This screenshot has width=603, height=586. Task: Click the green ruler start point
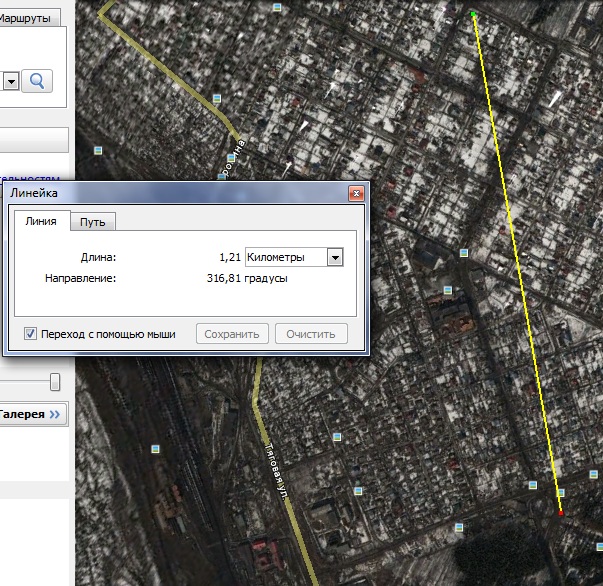(473, 14)
